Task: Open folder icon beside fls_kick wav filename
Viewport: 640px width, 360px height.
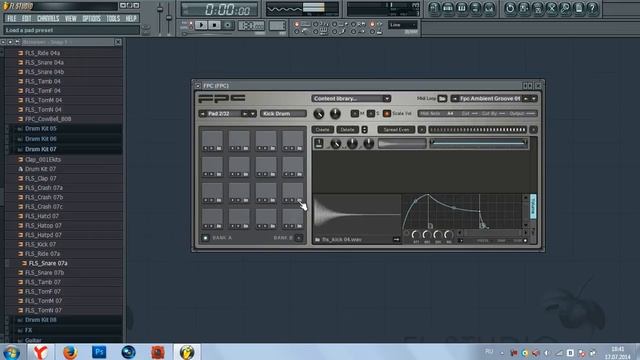Action: [318, 240]
